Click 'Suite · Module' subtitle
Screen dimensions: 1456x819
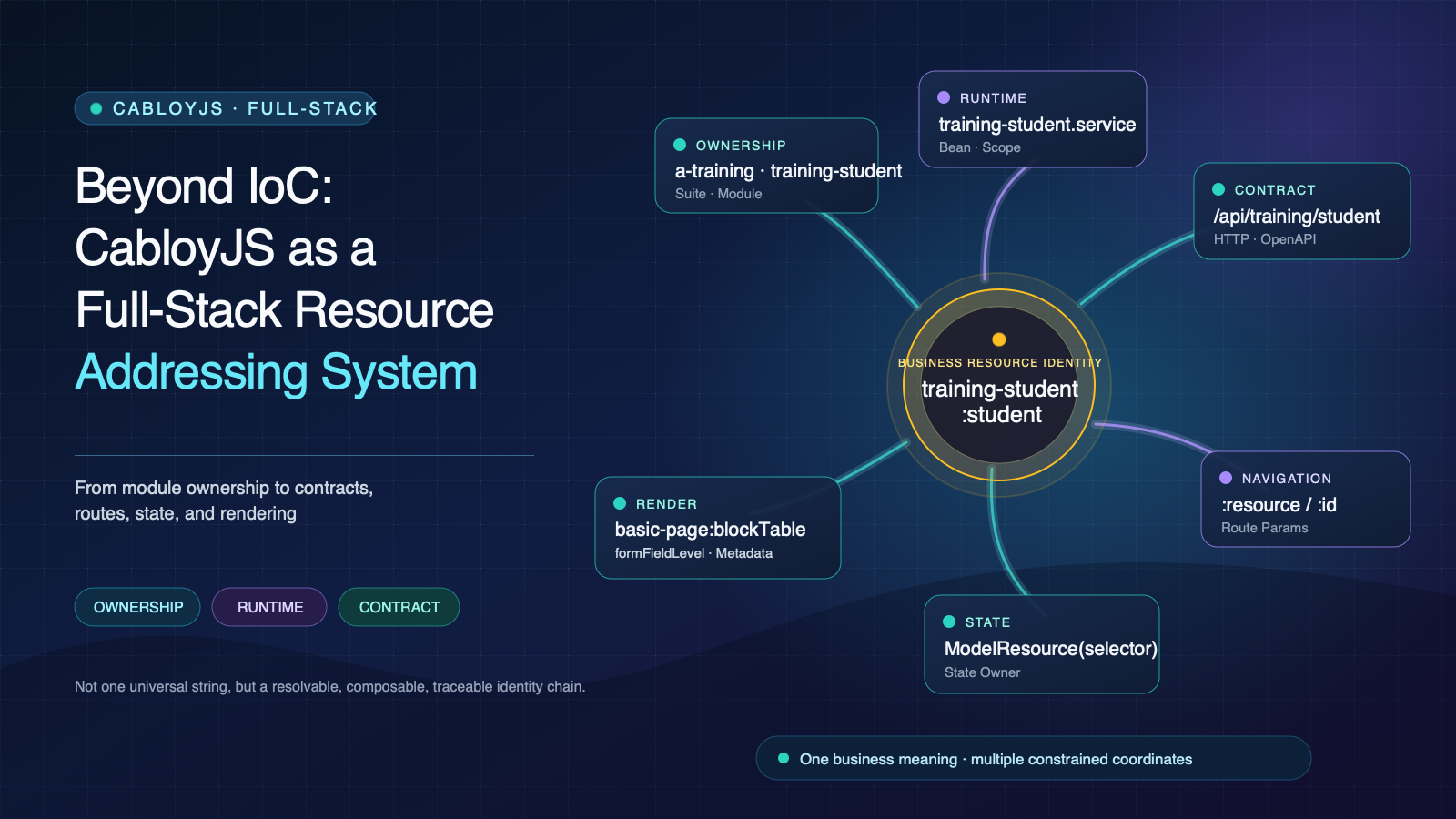(x=718, y=194)
